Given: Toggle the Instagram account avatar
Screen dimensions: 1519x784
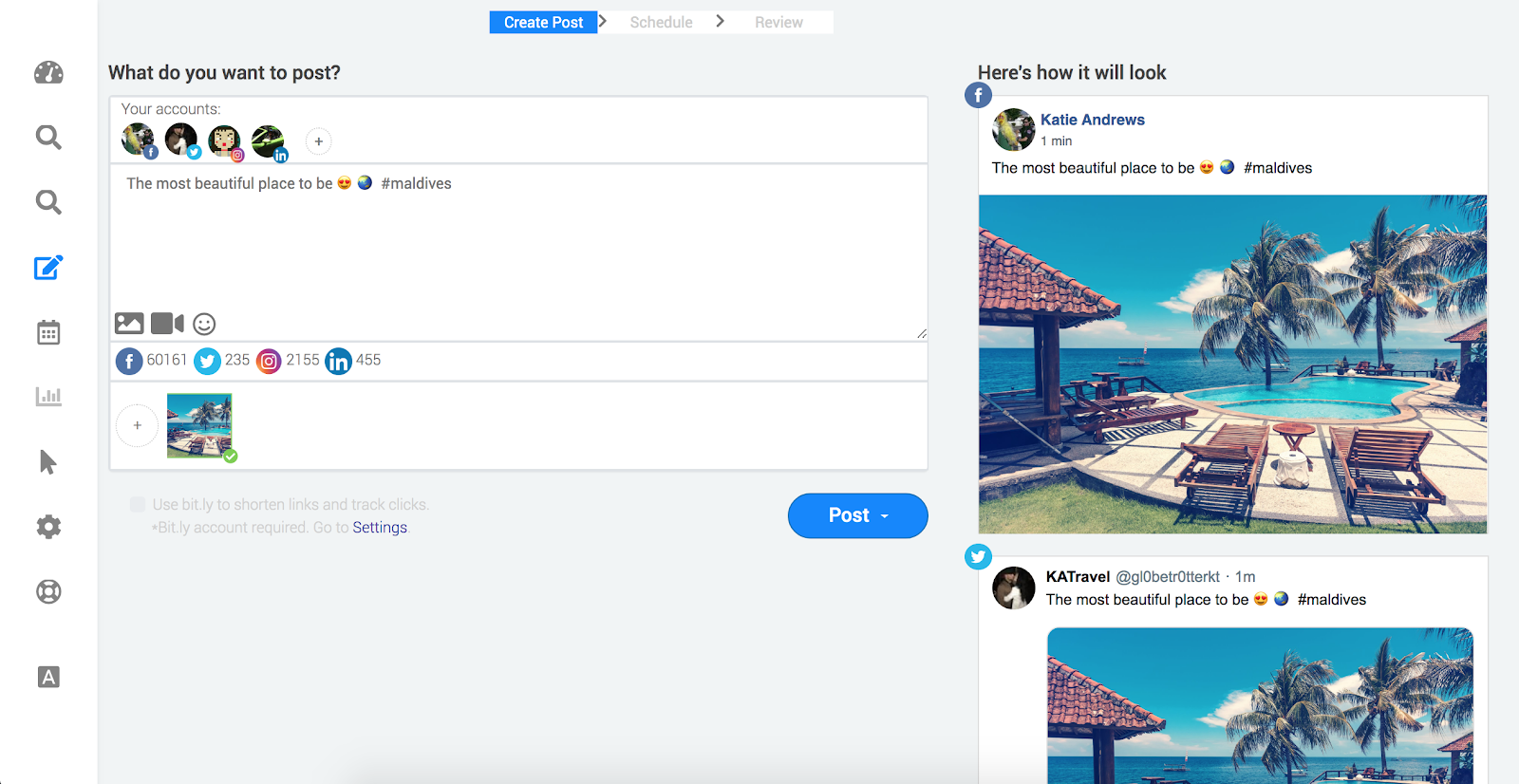Looking at the screenshot, I should 226,142.
